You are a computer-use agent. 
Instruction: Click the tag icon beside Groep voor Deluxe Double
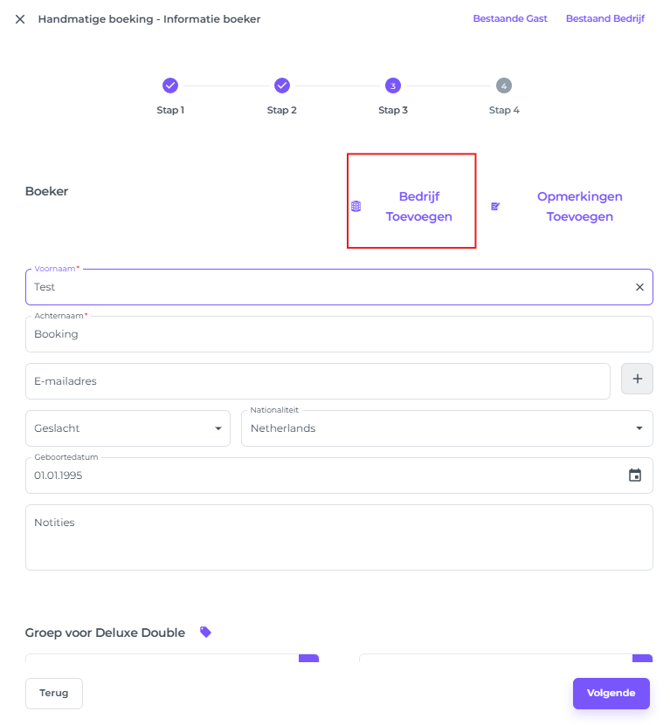pyautogui.click(x=206, y=632)
